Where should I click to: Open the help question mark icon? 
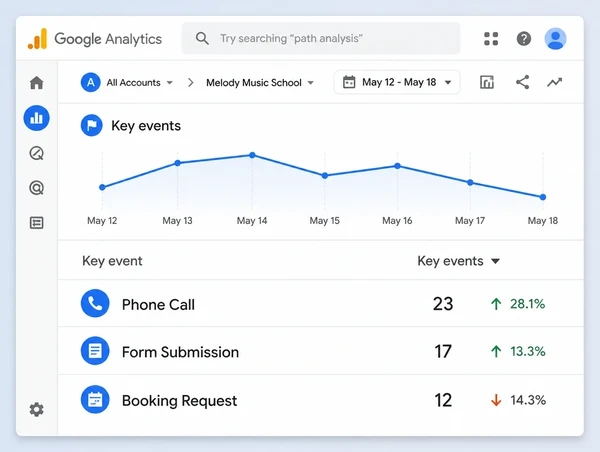tap(524, 39)
